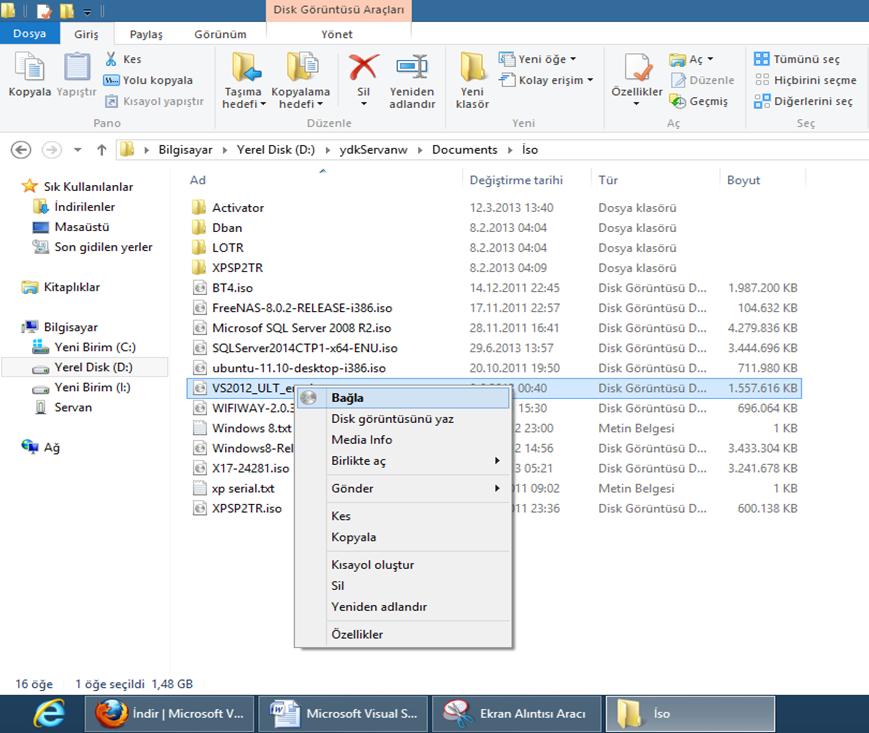The width and height of the screenshot is (869, 733).
Task: Select the Activator folder icon
Action: click(x=199, y=208)
